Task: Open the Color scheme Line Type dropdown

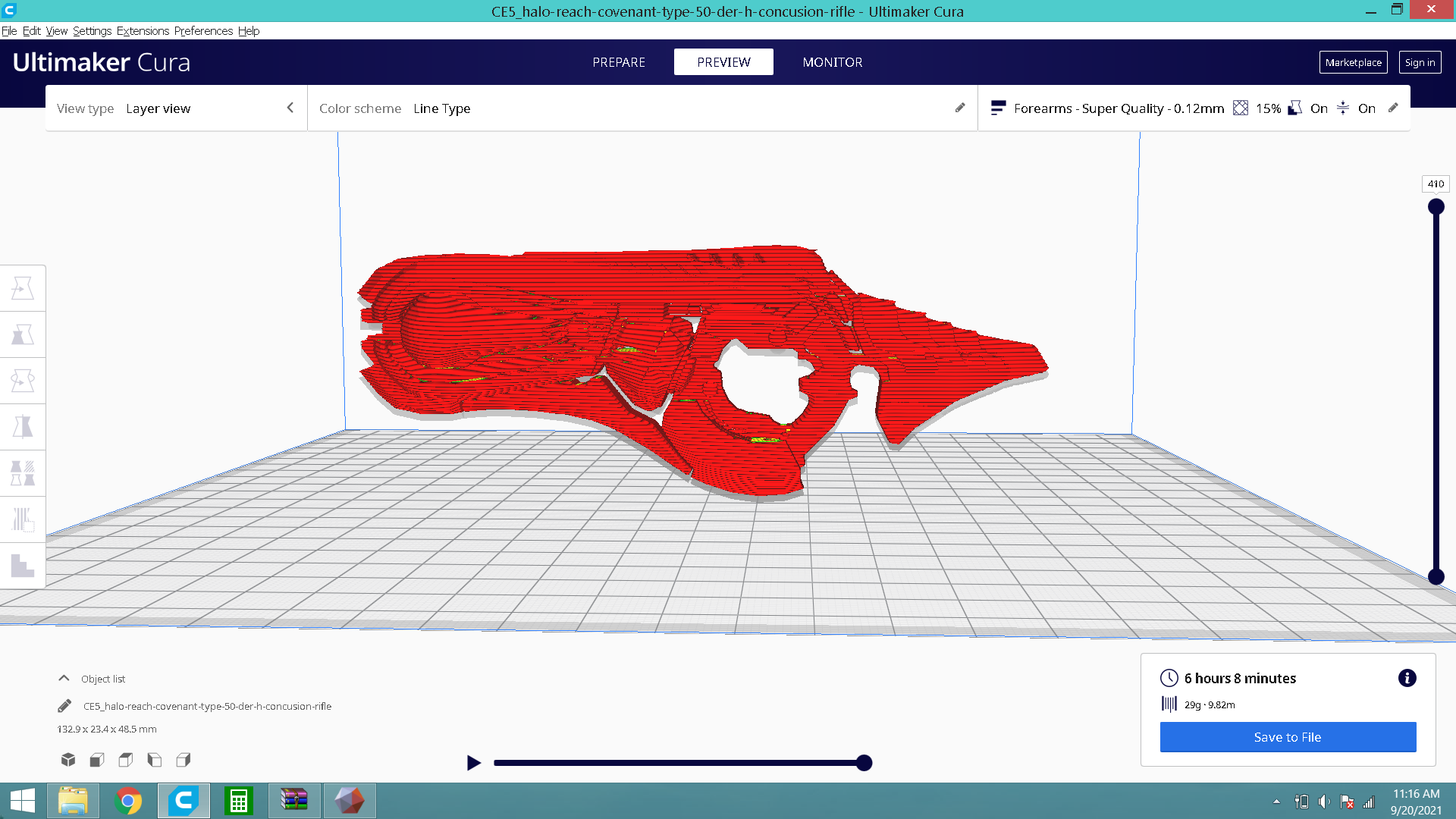Action: pos(441,108)
